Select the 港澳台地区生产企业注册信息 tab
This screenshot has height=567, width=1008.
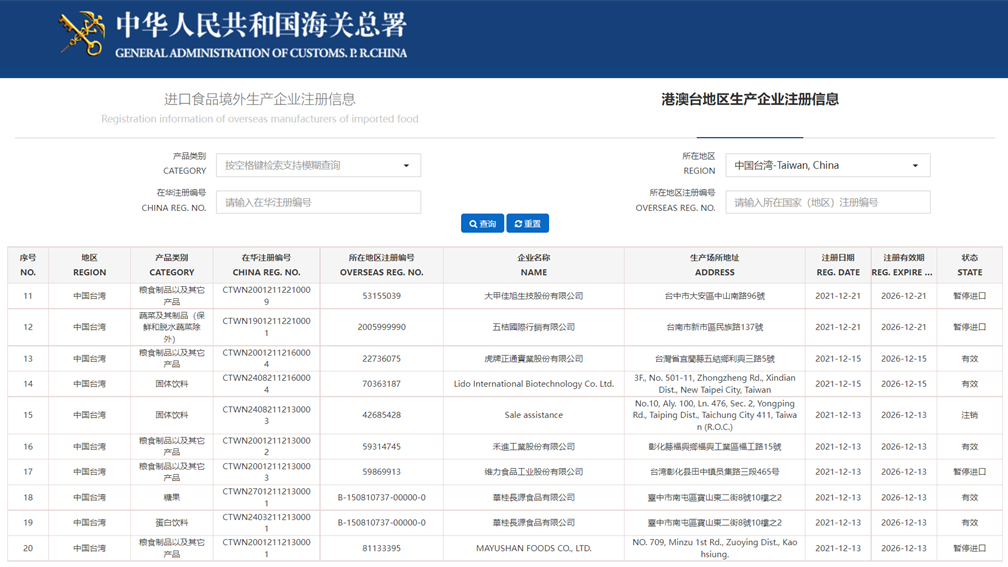[x=749, y=100]
